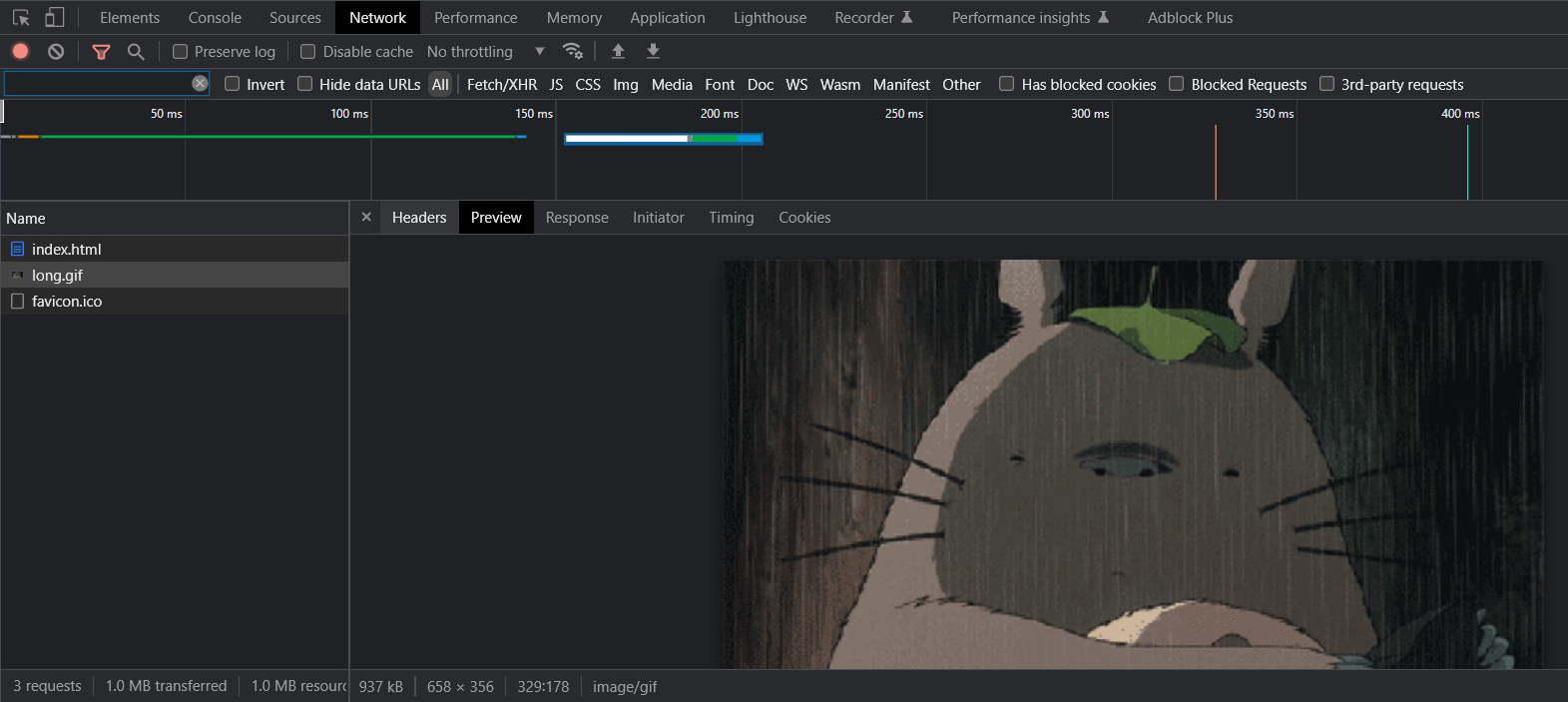Check Hide data URLs checkbox

click(305, 84)
